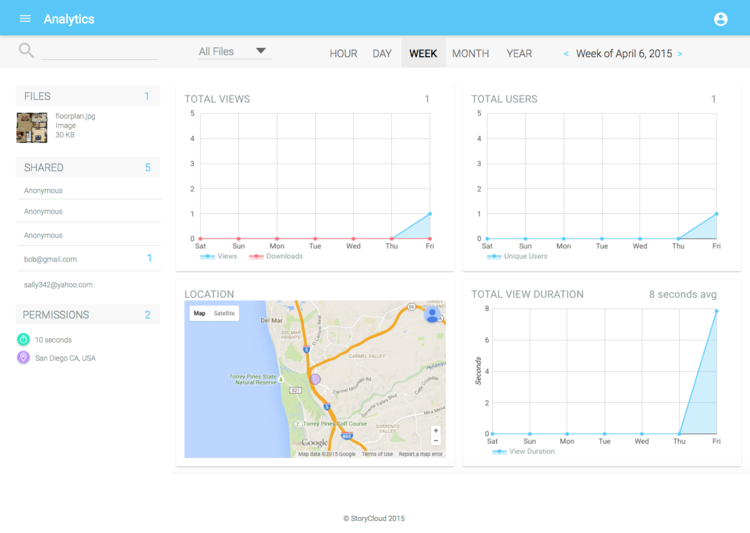Switch map to Map view

(199, 313)
